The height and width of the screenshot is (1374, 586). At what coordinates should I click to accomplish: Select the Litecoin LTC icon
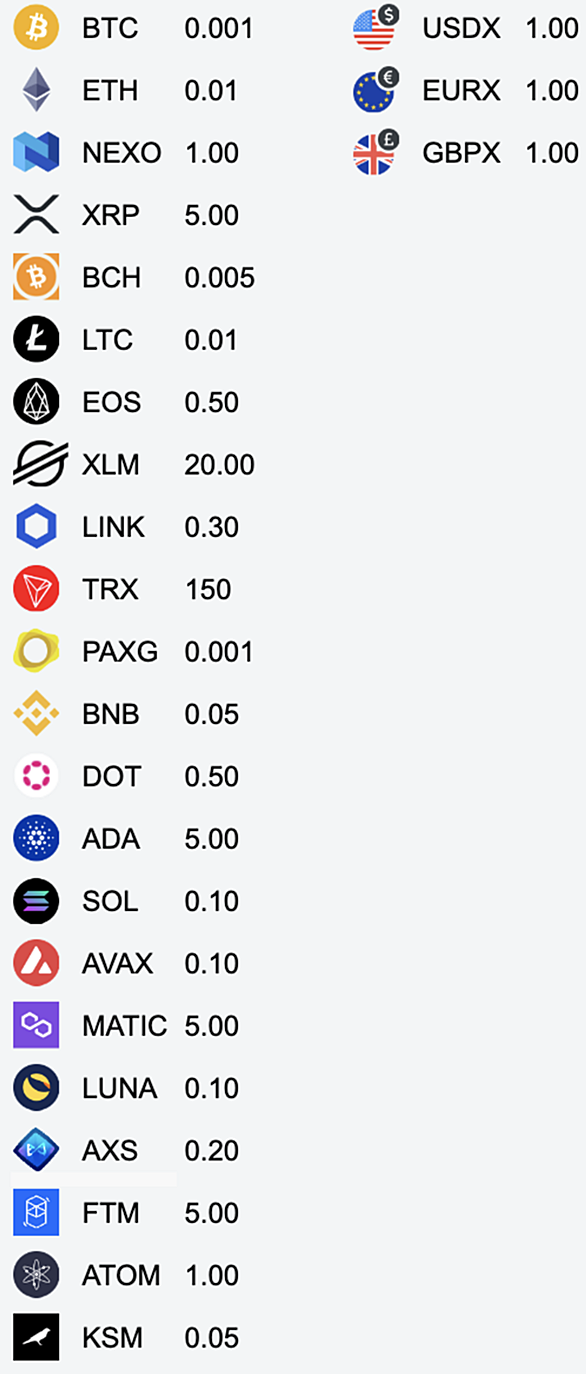coord(36,340)
